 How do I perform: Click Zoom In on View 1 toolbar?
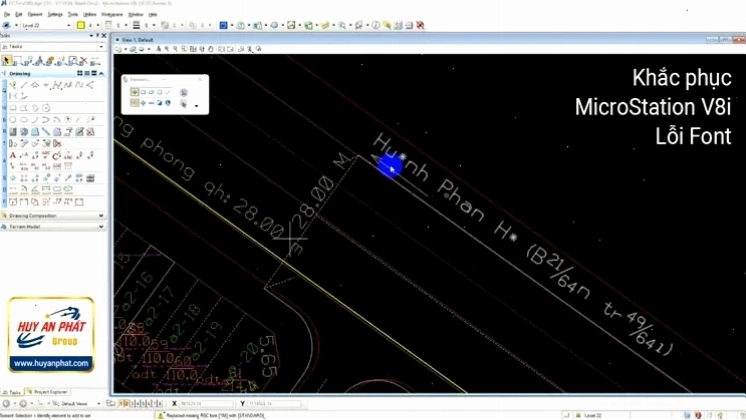click(167, 49)
